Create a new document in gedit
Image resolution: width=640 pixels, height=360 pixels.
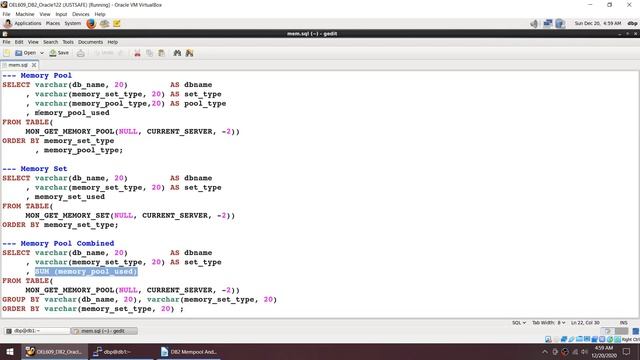point(7,53)
